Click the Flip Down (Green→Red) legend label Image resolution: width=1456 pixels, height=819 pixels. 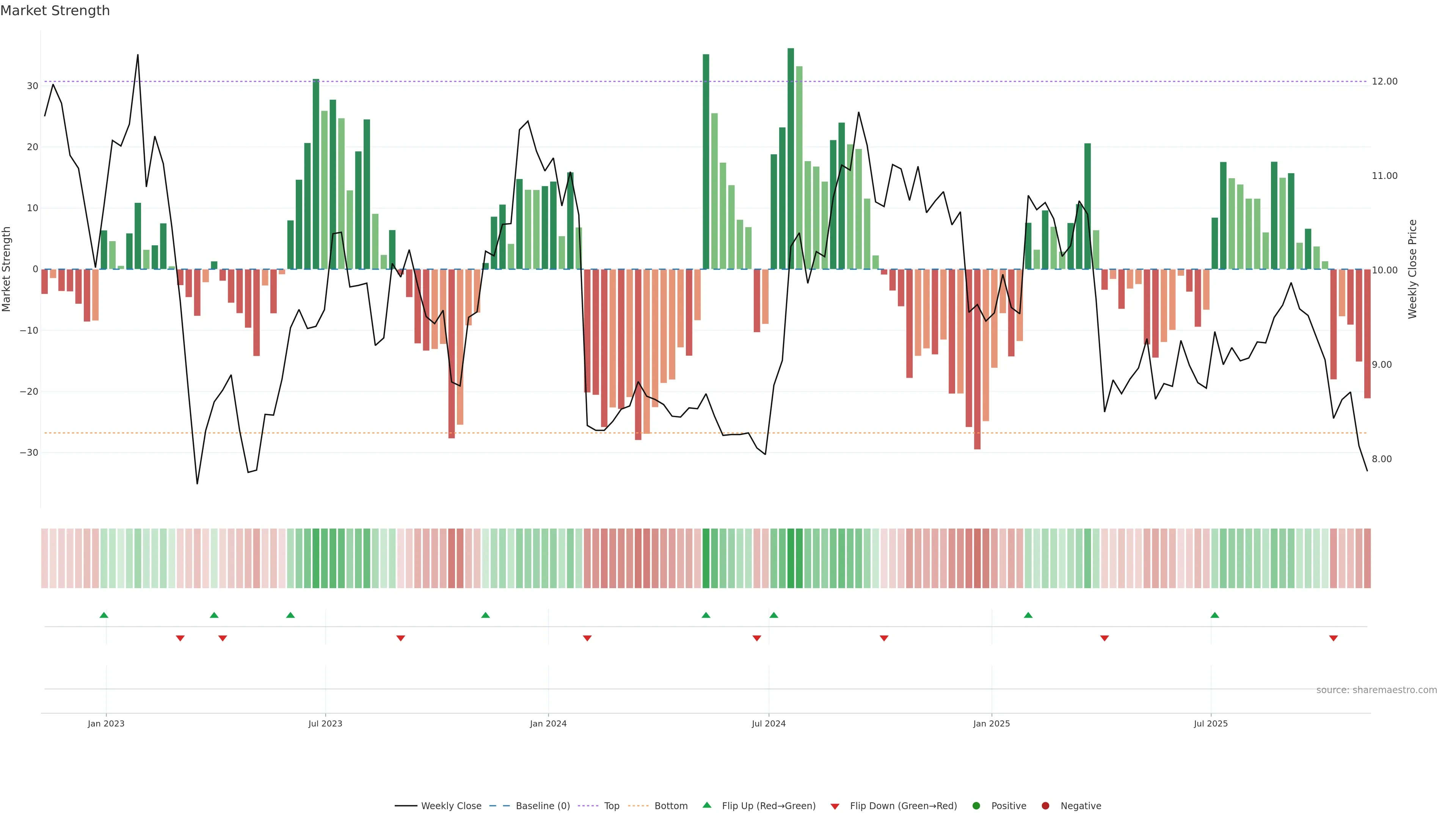(903, 806)
